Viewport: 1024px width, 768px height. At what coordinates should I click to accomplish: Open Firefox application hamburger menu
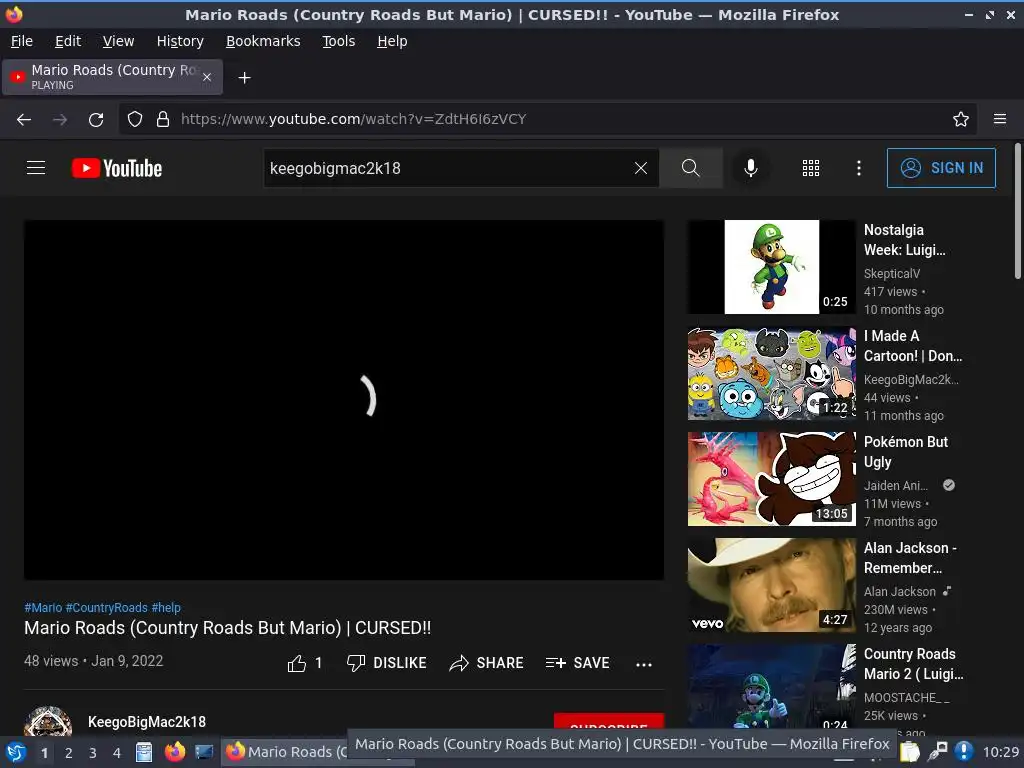(1000, 119)
